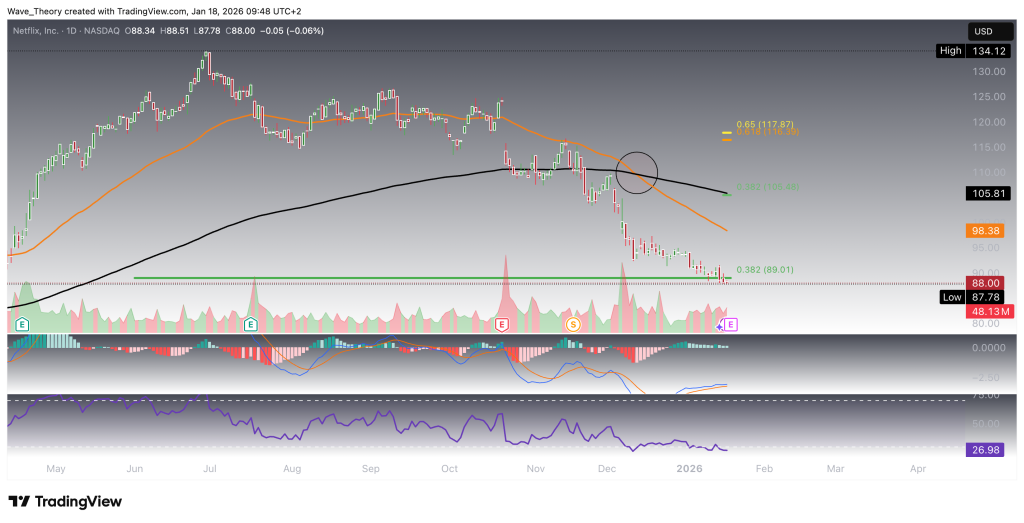Click the Mar label on the time axis

[x=835, y=469]
